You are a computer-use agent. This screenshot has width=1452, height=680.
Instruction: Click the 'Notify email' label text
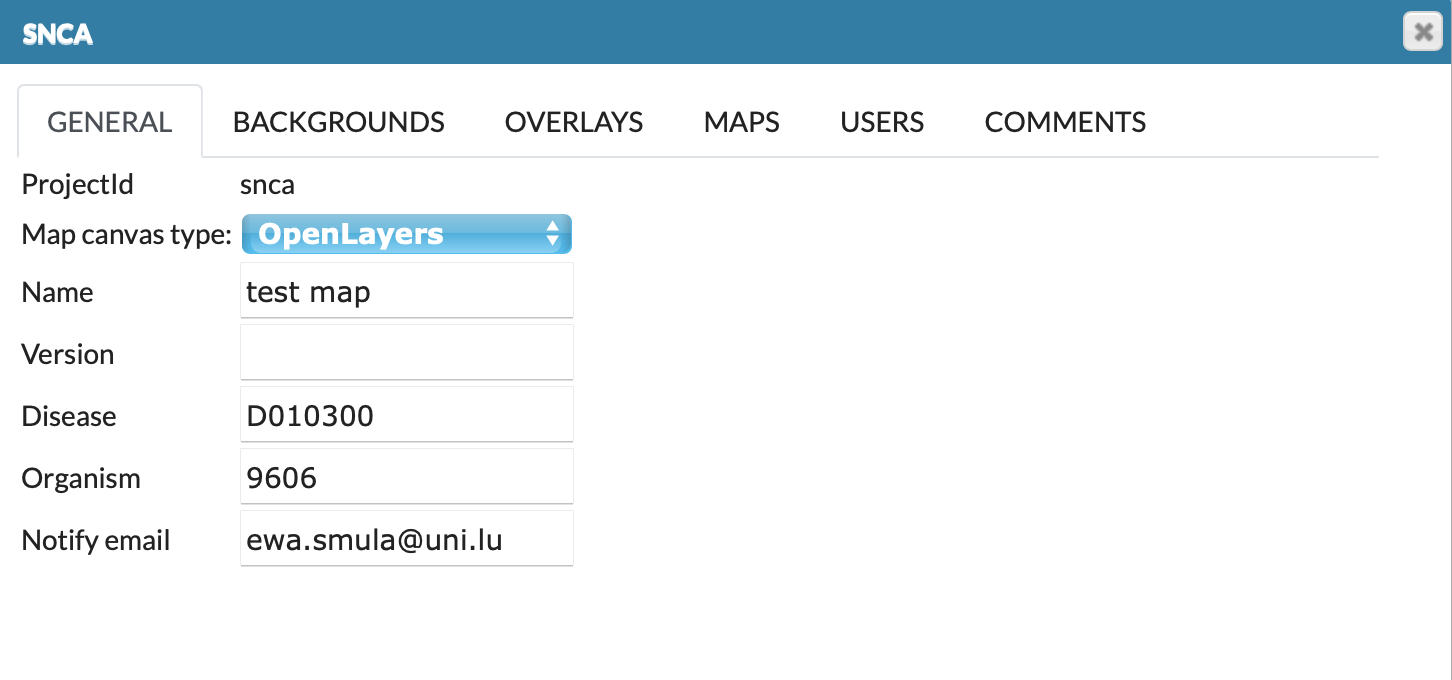pyautogui.click(x=96, y=540)
